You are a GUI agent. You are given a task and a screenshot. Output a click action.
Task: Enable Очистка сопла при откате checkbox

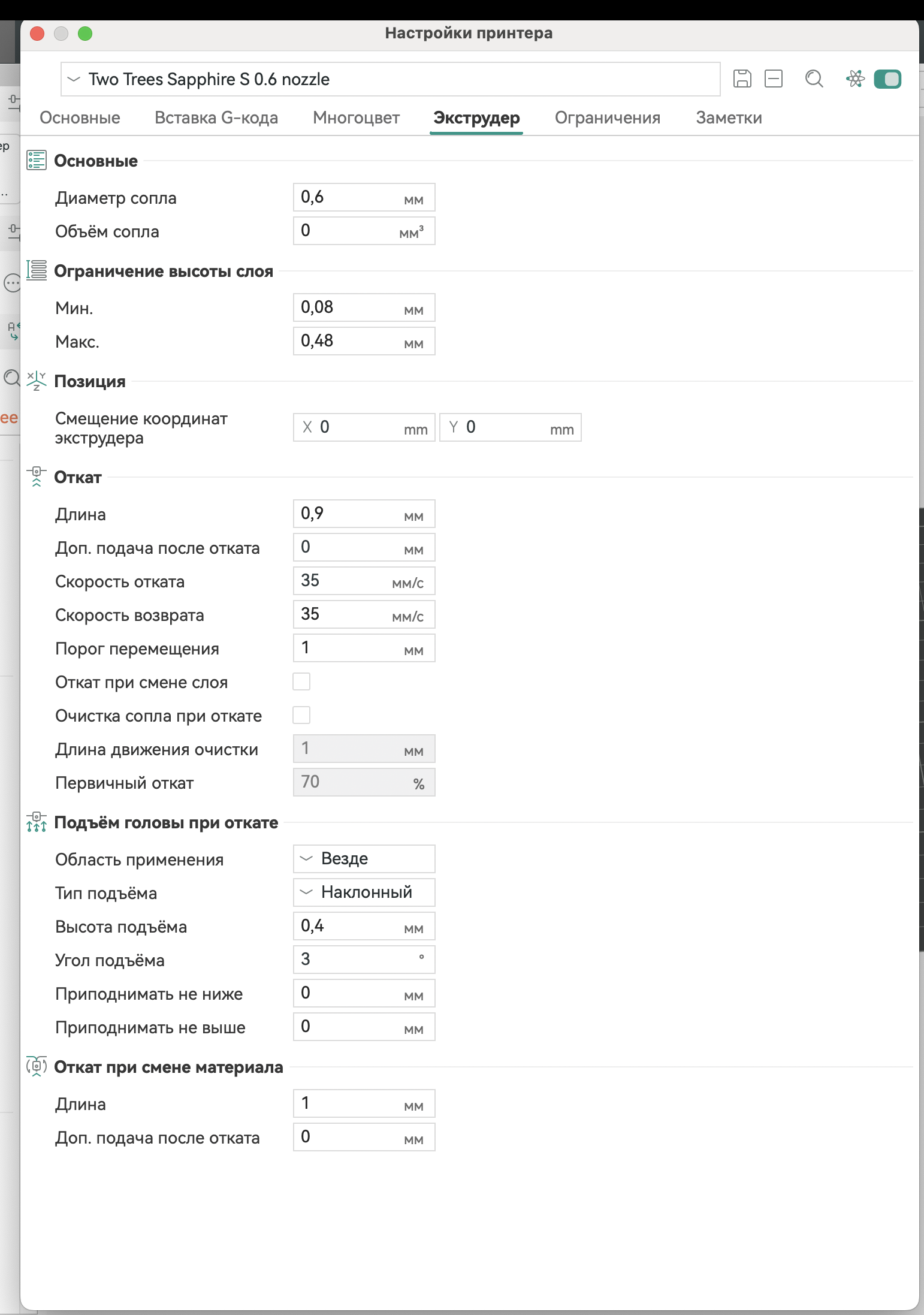pos(301,715)
